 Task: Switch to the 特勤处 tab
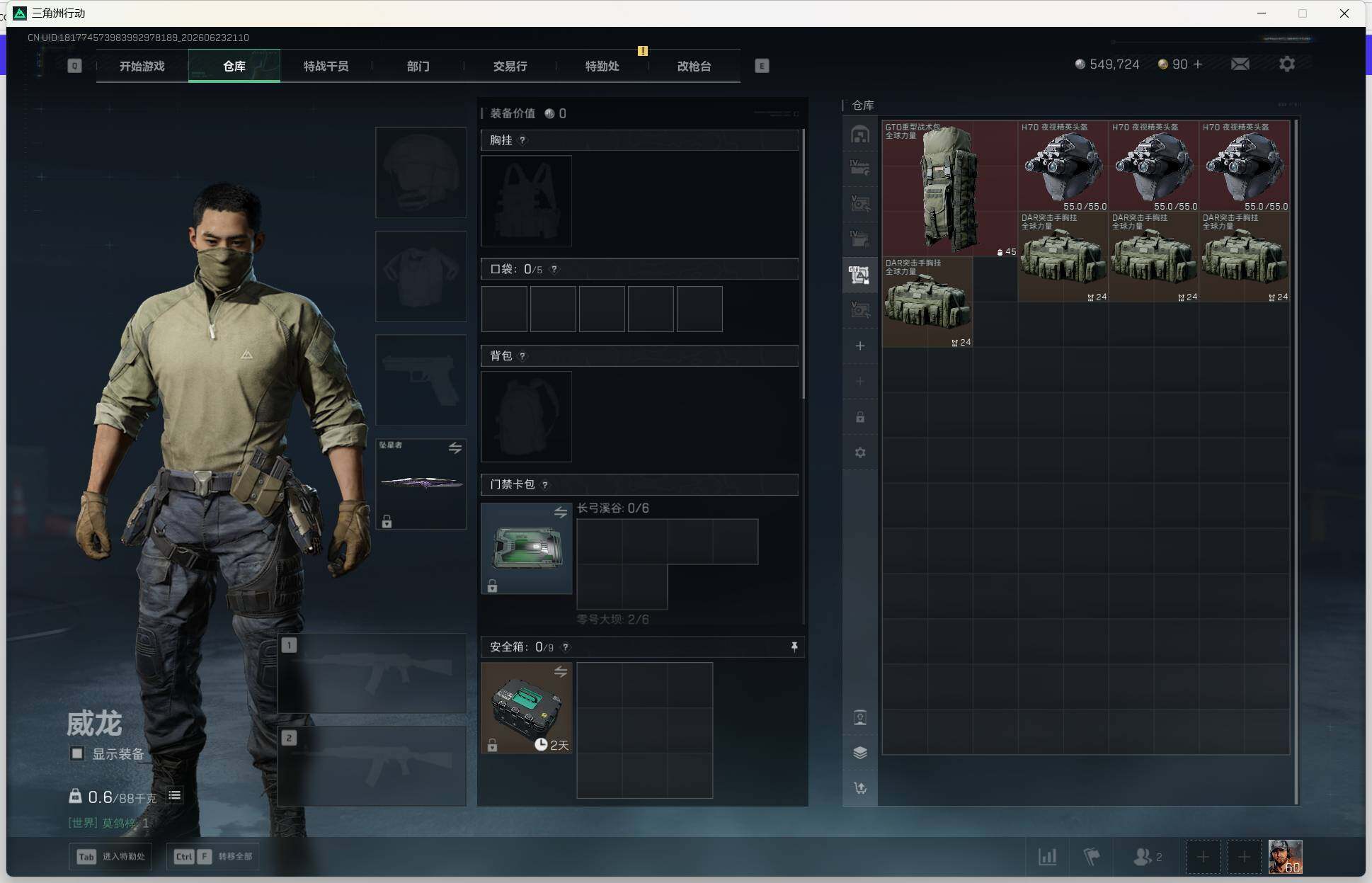point(602,66)
